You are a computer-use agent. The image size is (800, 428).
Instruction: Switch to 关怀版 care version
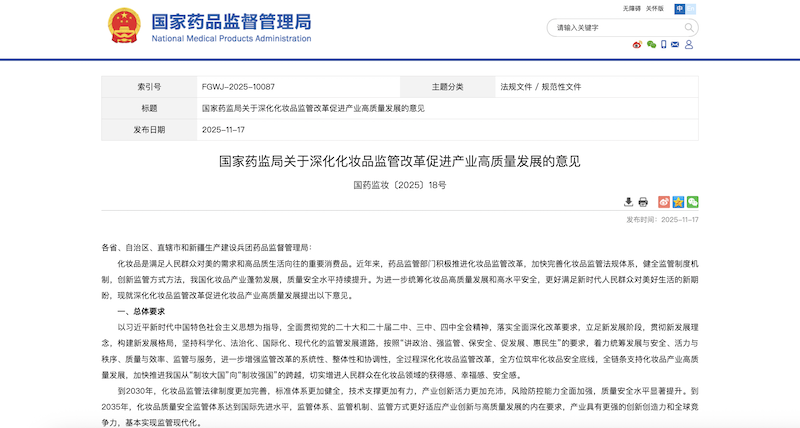tap(654, 8)
